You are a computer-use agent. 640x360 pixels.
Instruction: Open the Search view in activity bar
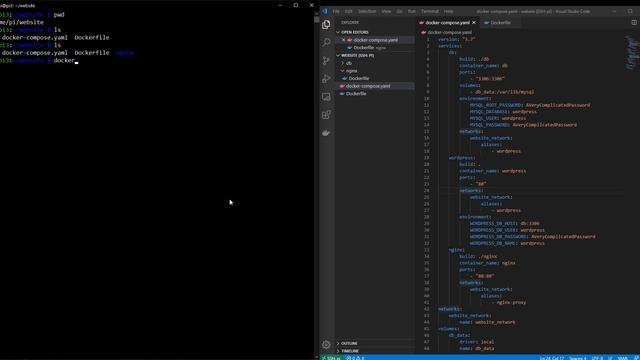[x=326, y=42]
